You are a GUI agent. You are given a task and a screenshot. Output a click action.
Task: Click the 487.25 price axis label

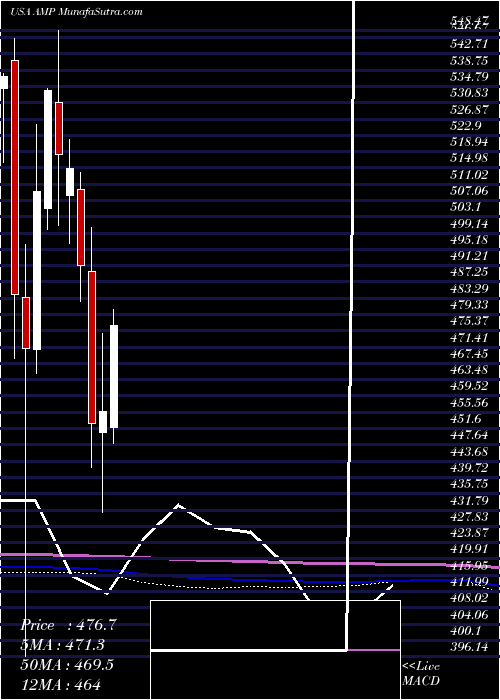[x=470, y=273]
